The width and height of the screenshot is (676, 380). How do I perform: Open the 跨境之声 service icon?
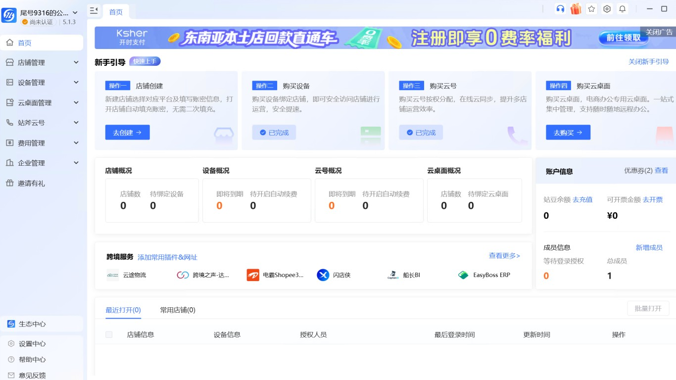coord(183,275)
